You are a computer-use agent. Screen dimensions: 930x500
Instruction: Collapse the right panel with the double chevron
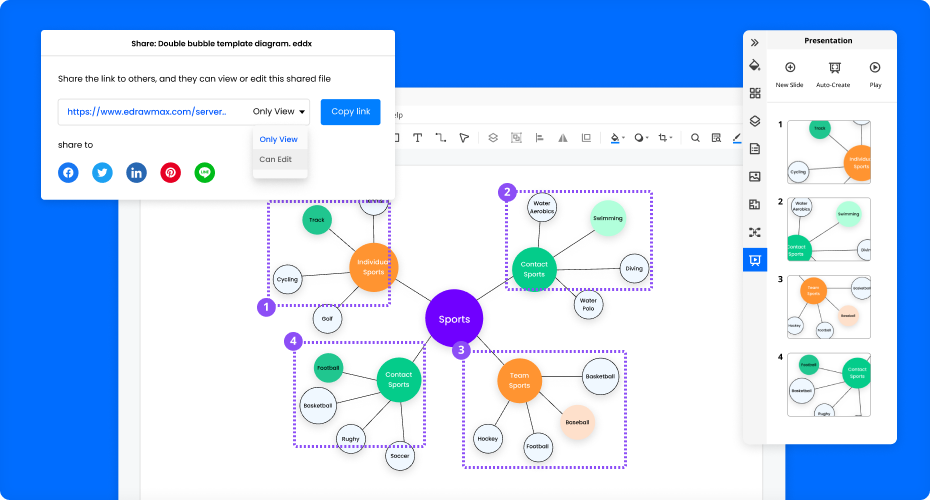tap(755, 42)
